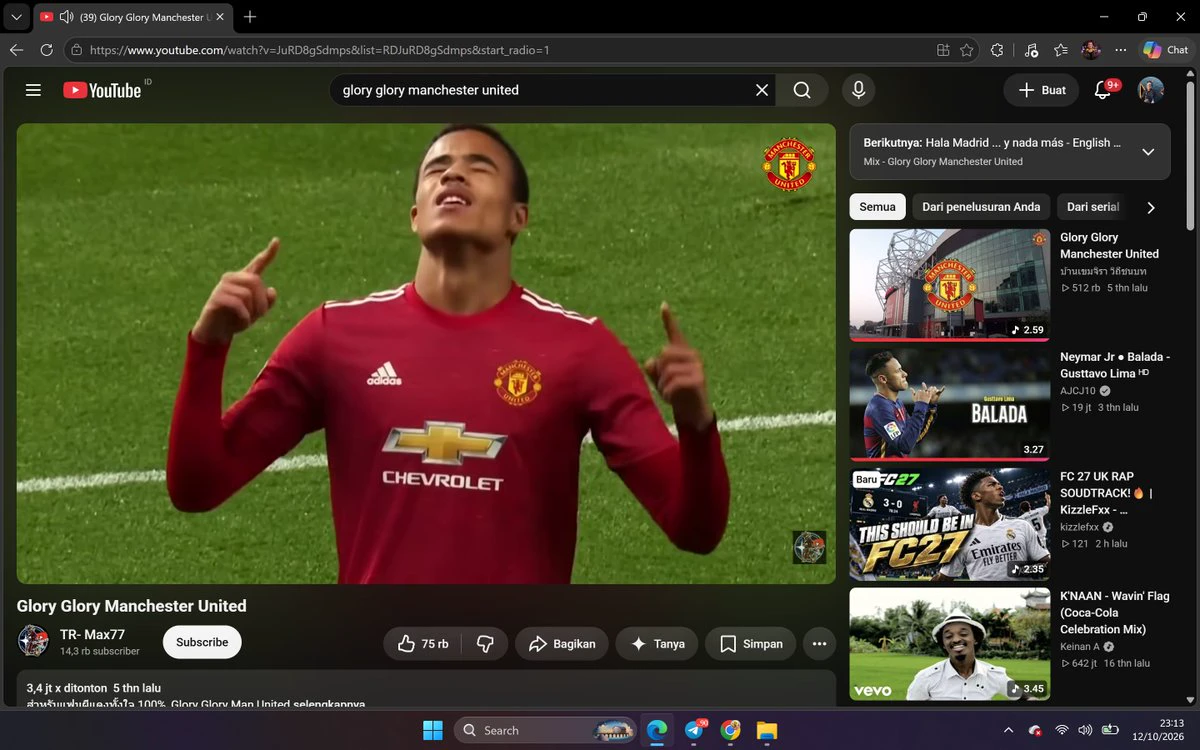Screen dimensions: 1200x750
Task: Add this page to favorites with the star
Action: 967,50
